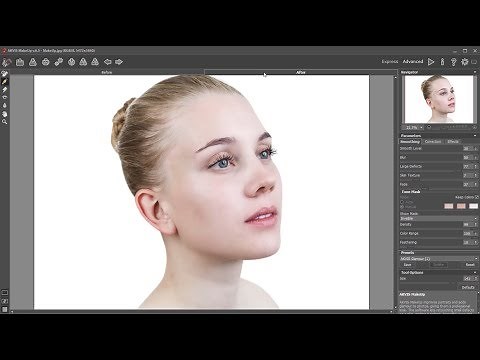Open the Correction parameters tab
This screenshot has height=360, width=480.
[x=433, y=142]
